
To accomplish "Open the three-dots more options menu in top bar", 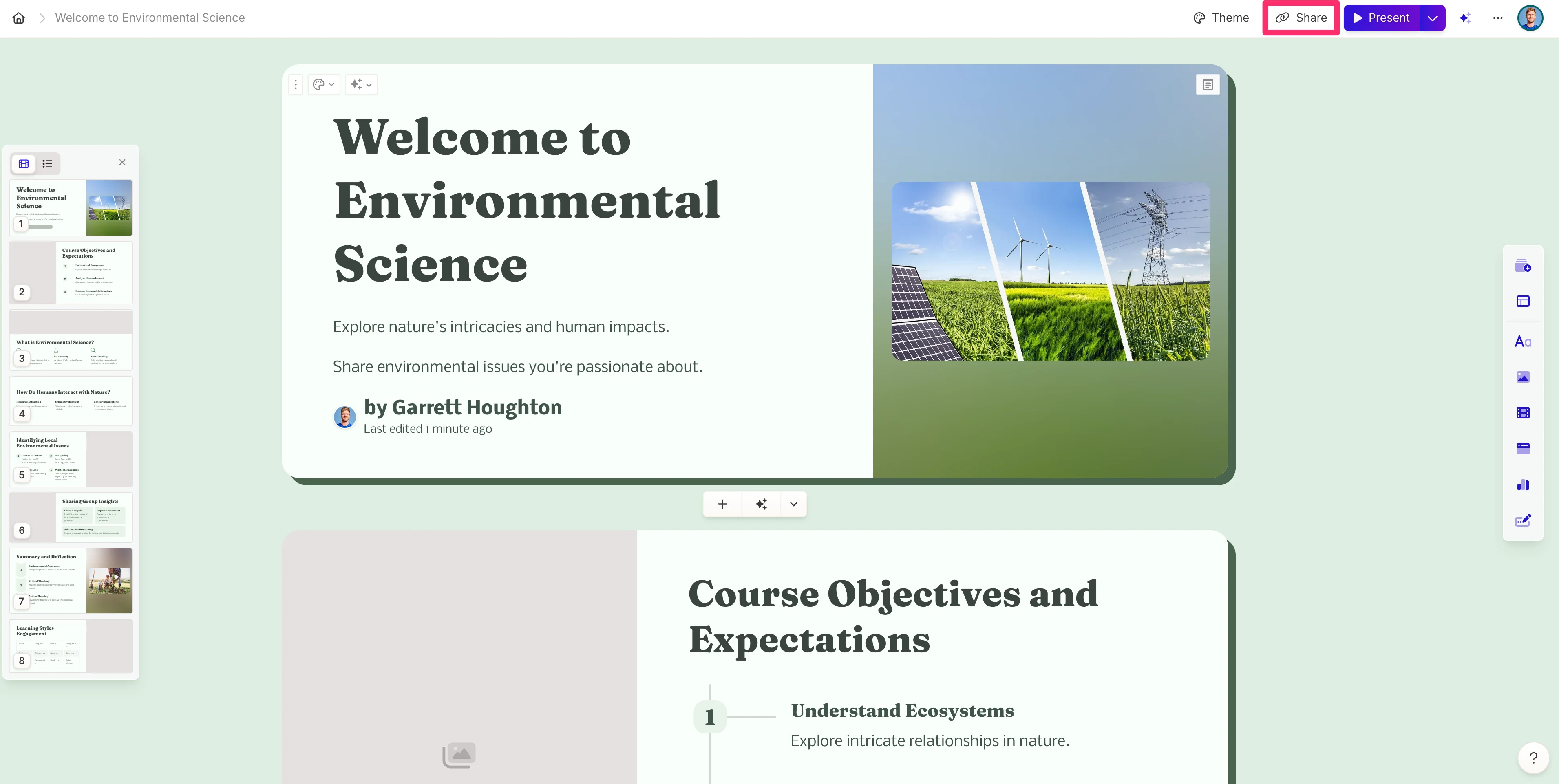I will [1497, 18].
